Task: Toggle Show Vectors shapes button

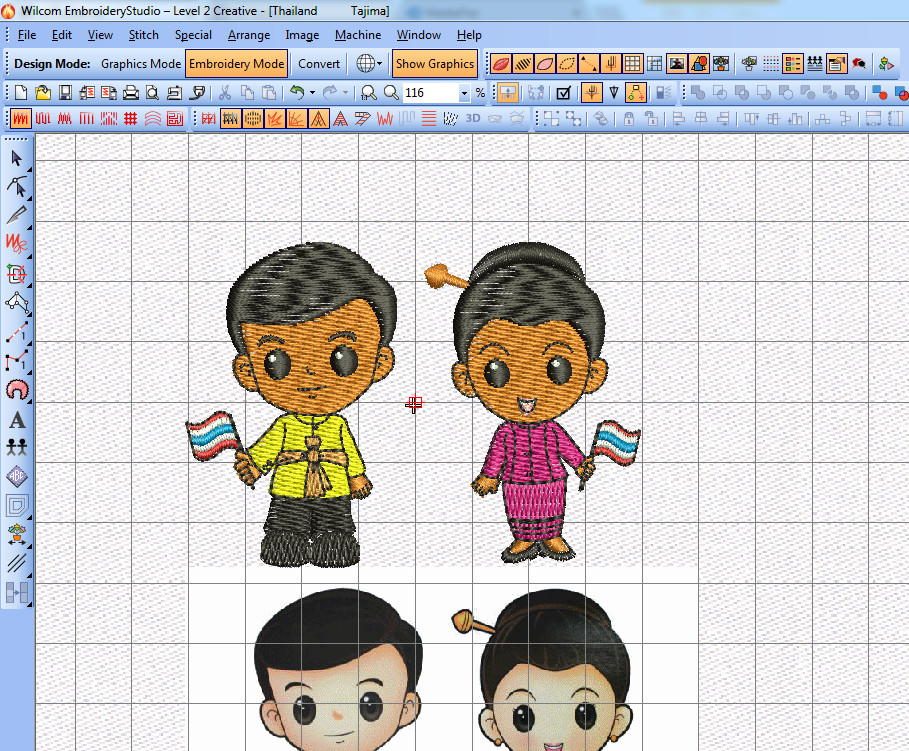Action: pyautogui.click(x=699, y=64)
